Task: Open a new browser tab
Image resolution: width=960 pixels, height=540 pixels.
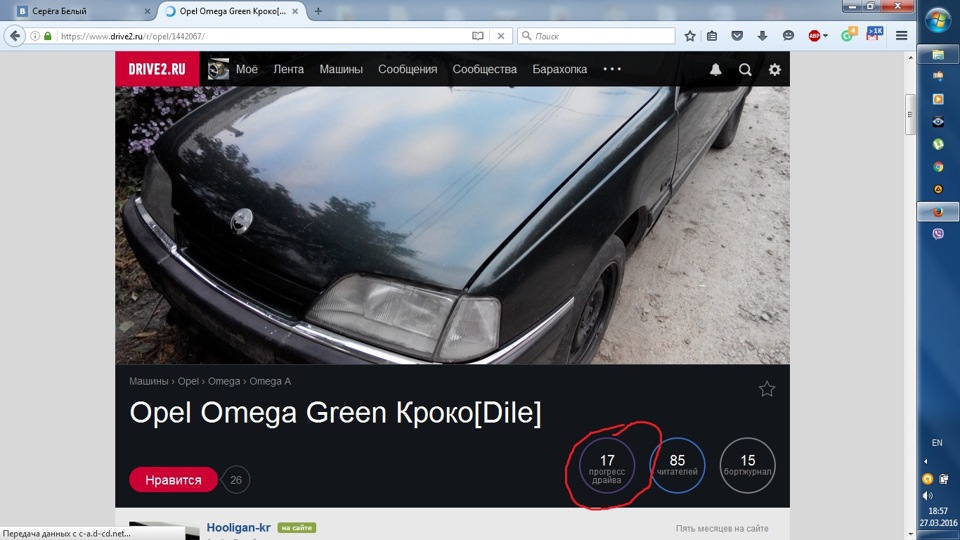Action: pyautogui.click(x=318, y=11)
